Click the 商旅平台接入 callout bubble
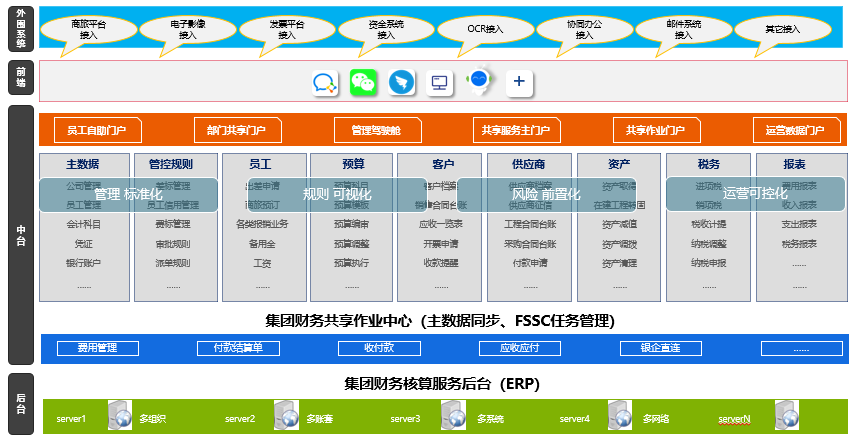This screenshot has width=854, height=439. pyautogui.click(x=89, y=29)
